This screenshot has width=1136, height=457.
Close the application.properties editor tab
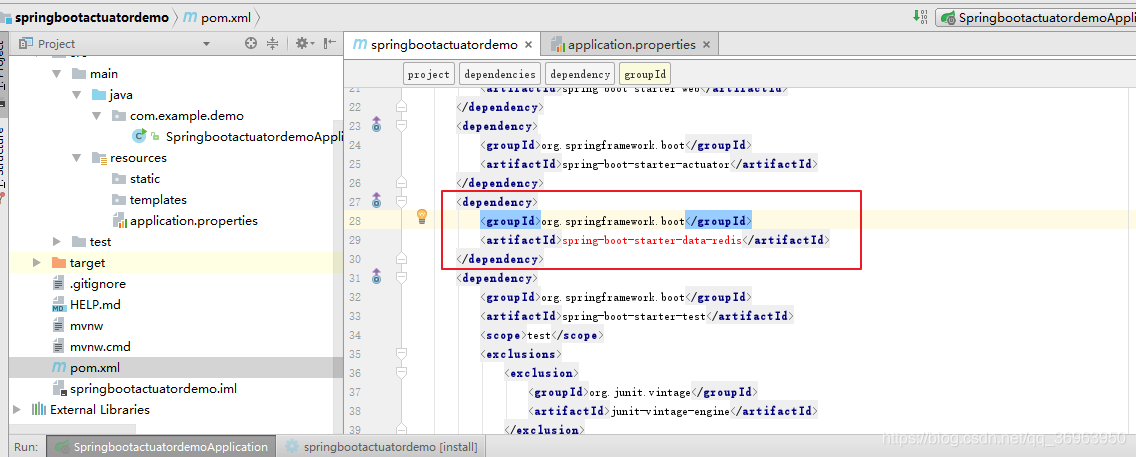click(x=706, y=45)
